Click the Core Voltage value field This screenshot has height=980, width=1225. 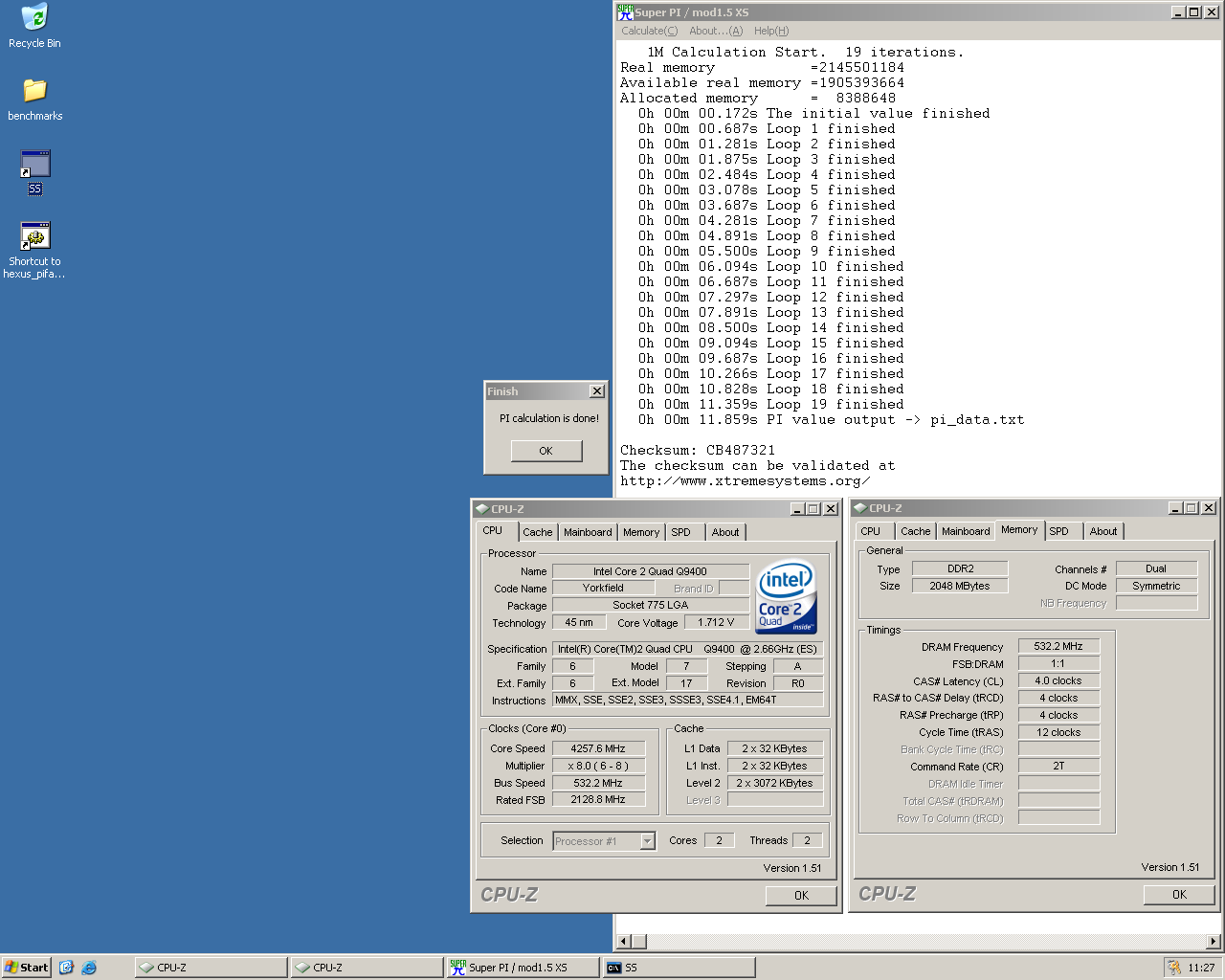tap(716, 622)
